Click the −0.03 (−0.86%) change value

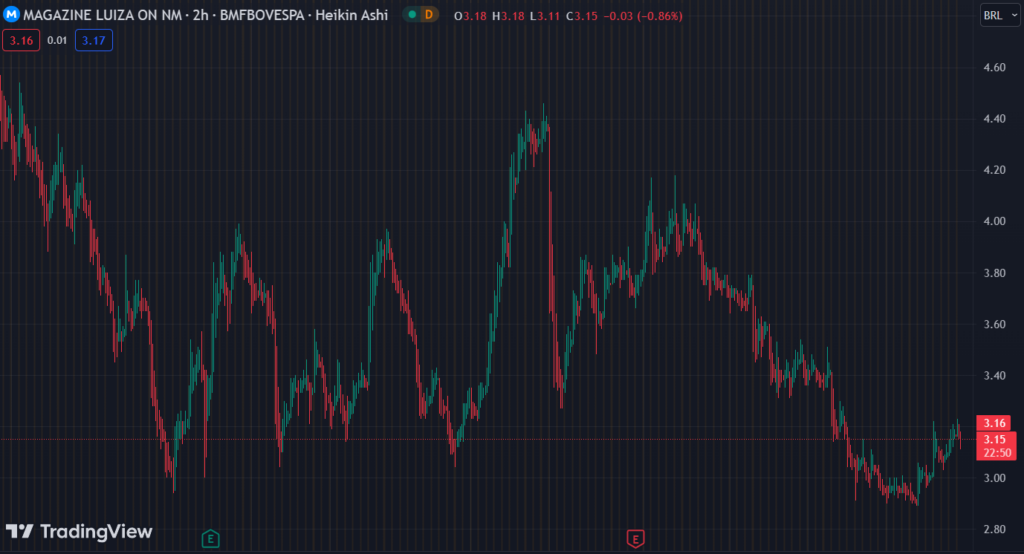(643, 16)
